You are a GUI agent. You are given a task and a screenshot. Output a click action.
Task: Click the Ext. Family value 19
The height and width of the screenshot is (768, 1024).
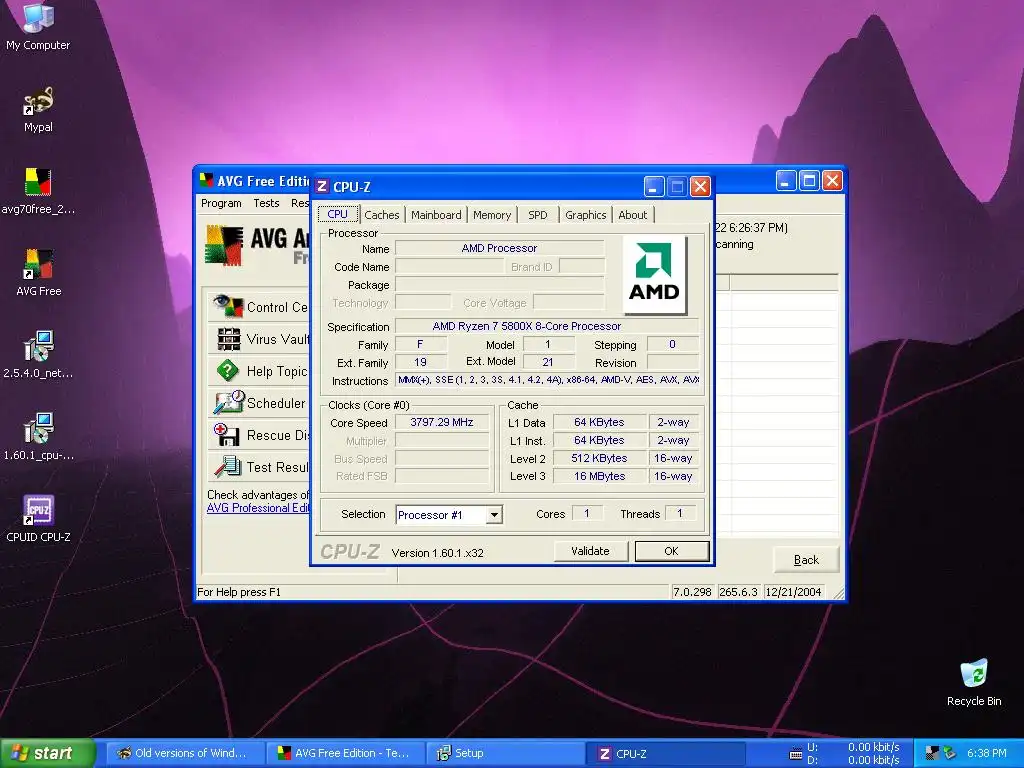pos(421,362)
